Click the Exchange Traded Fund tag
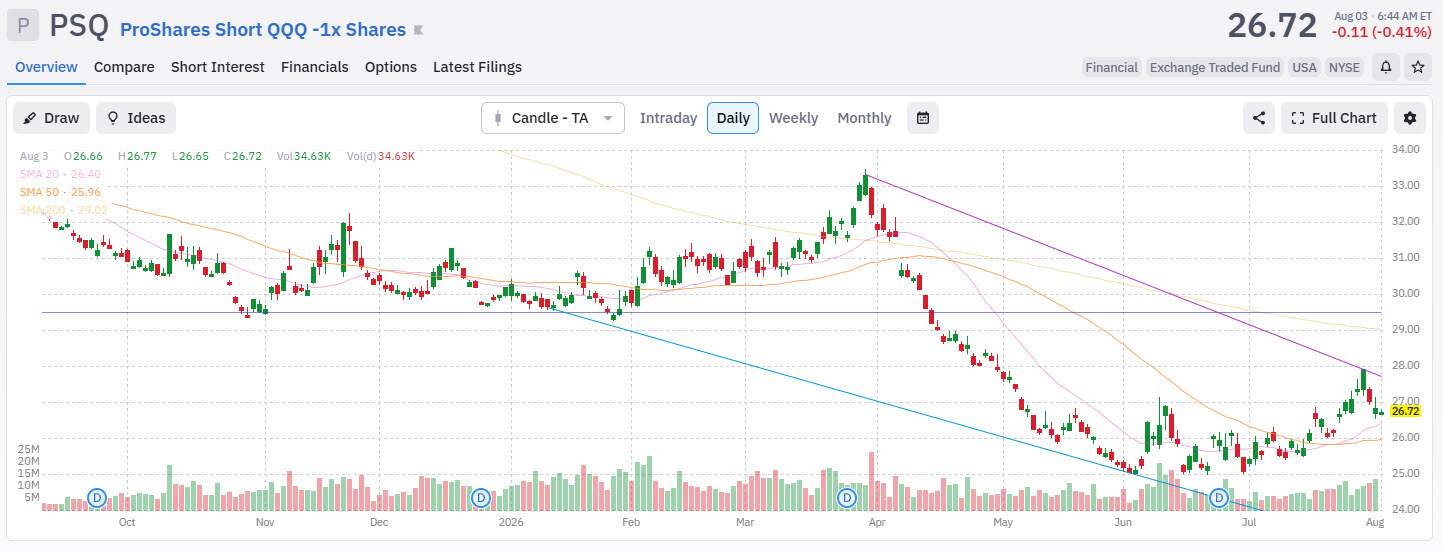Screen dimensions: 1443x551 [x=1215, y=67]
